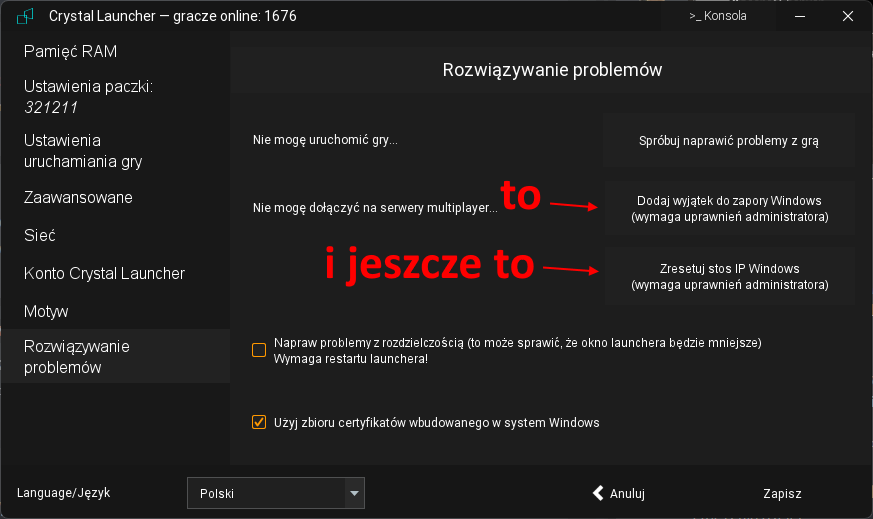Uncheck Użyj zbioru certyfikatów Windows checkbox

(259, 422)
